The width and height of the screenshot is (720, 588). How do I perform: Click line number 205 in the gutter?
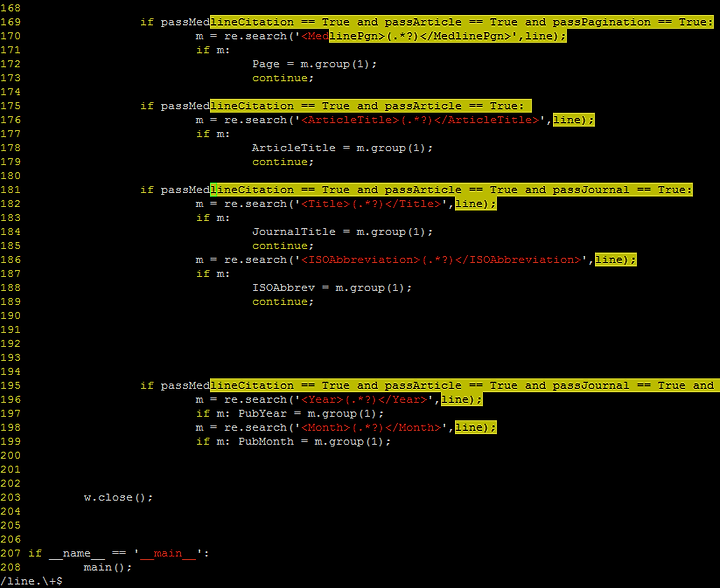click(11, 526)
